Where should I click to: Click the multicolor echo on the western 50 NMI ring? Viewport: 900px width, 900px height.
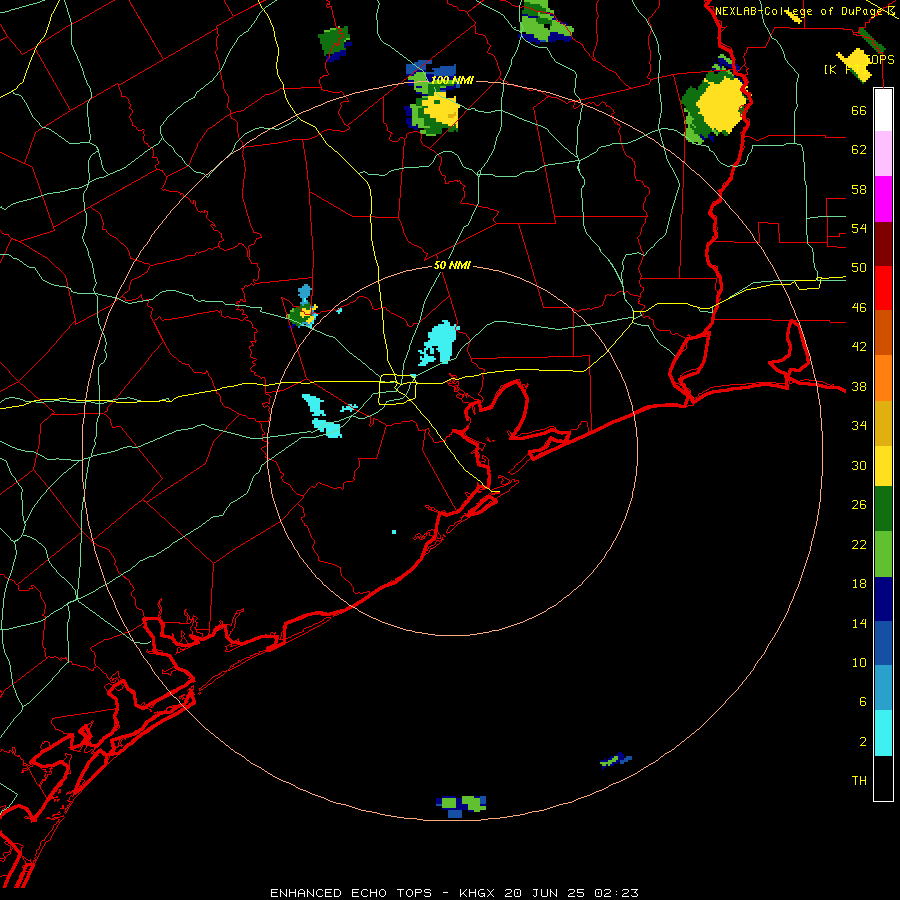pos(304,313)
